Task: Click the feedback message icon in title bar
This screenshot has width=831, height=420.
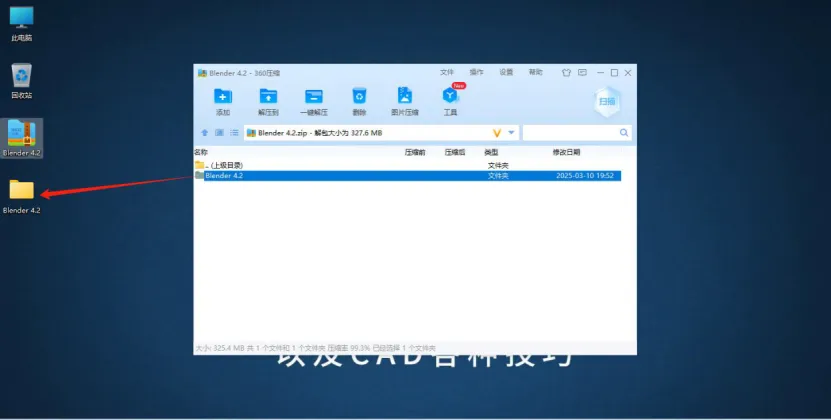Action: click(x=582, y=73)
